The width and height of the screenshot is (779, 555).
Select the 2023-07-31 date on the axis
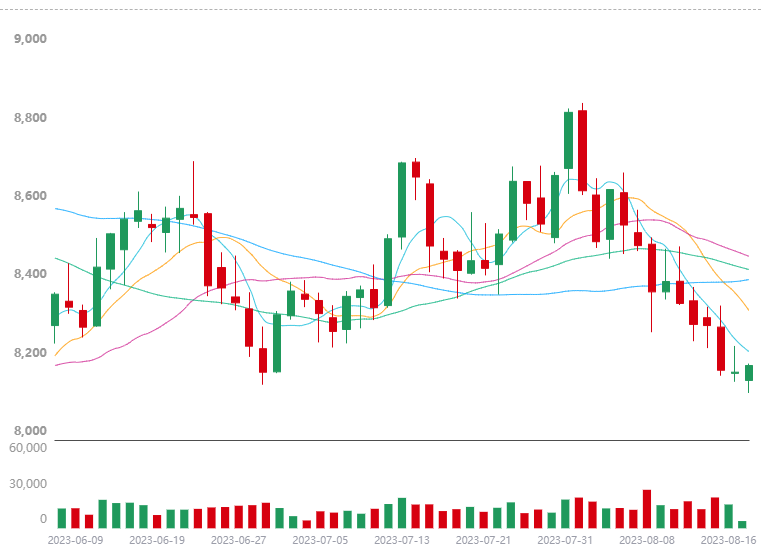coord(565,539)
